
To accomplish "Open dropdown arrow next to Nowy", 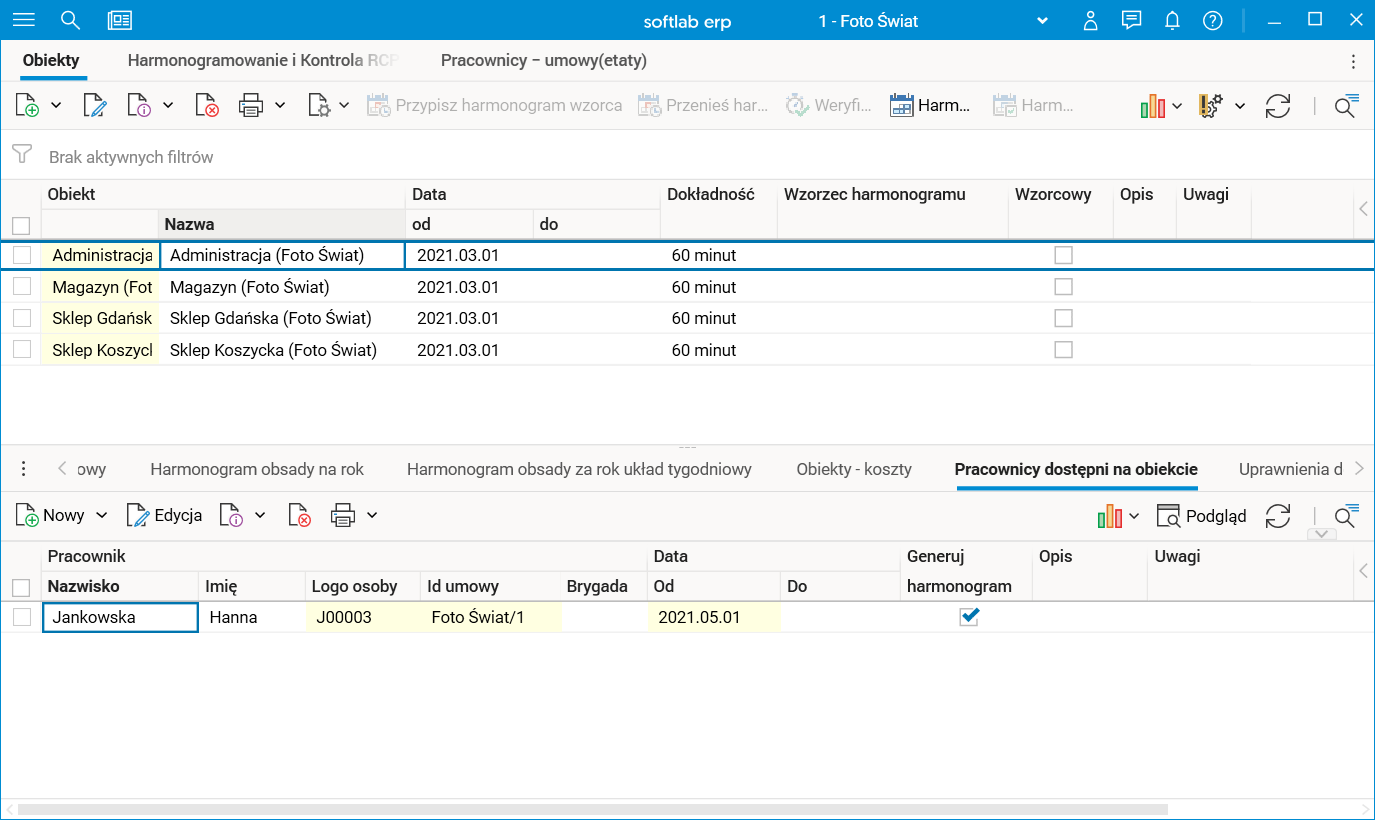I will pyautogui.click(x=101, y=516).
